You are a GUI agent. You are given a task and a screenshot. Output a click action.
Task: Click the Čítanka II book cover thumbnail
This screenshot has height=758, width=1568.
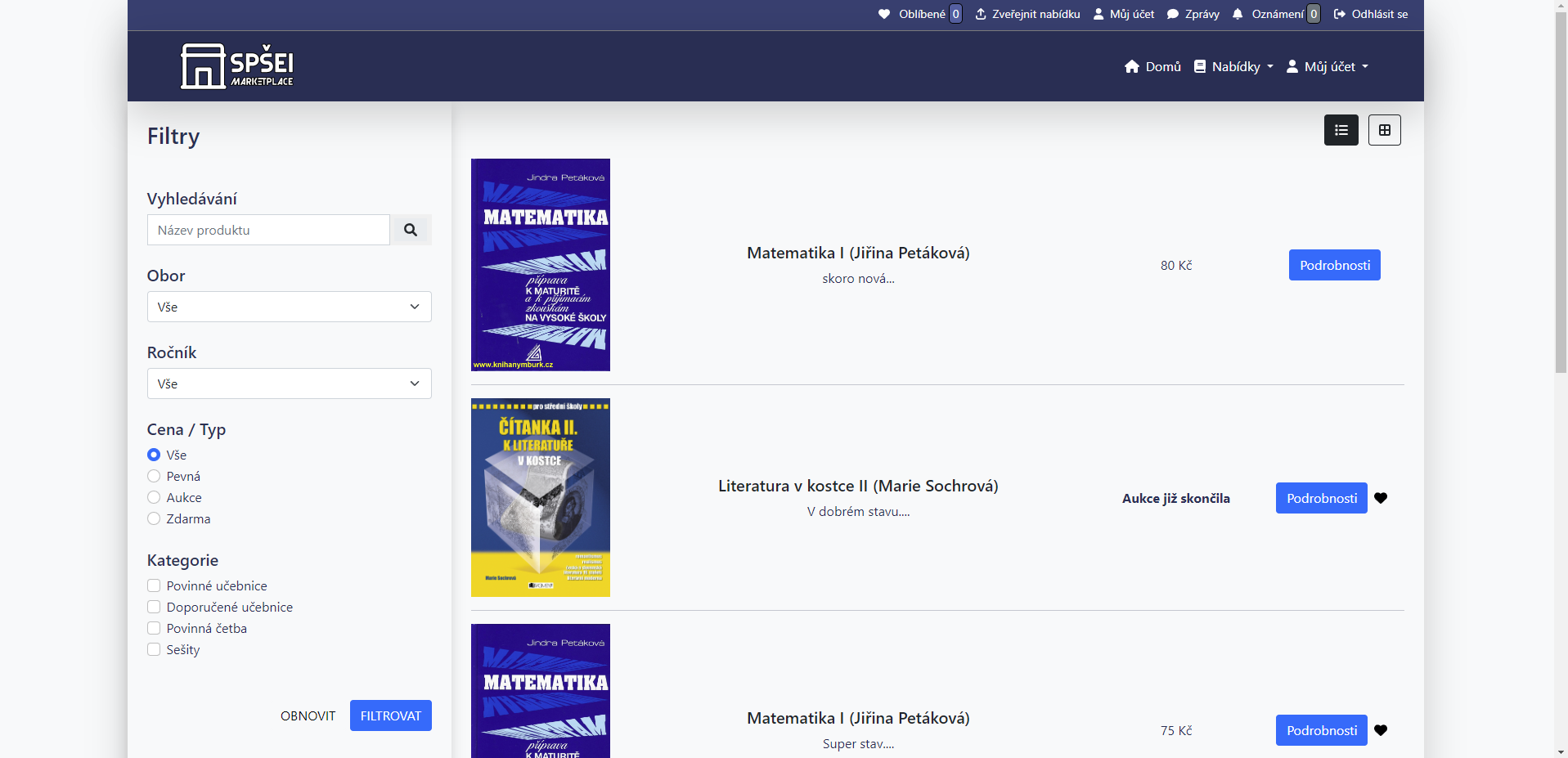[x=540, y=497]
